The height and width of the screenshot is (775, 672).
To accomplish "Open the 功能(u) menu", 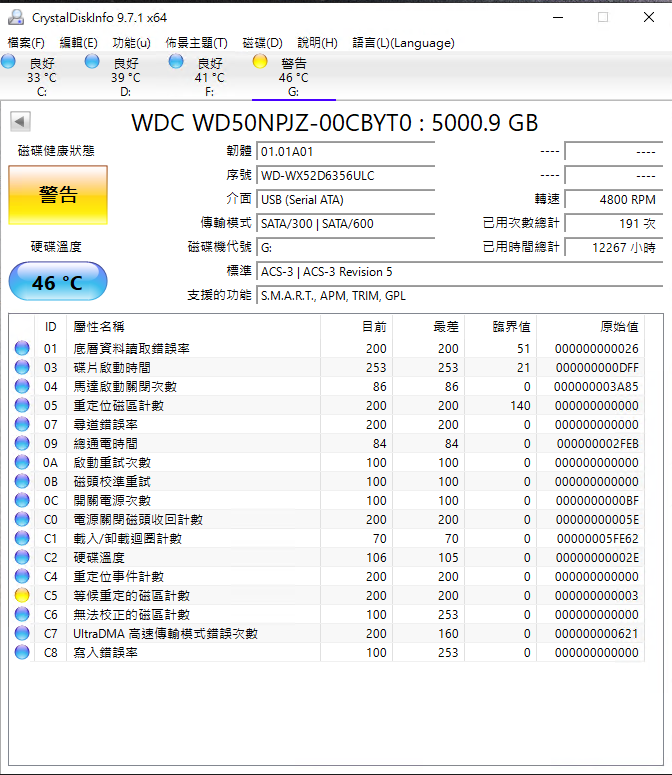I will (131, 43).
